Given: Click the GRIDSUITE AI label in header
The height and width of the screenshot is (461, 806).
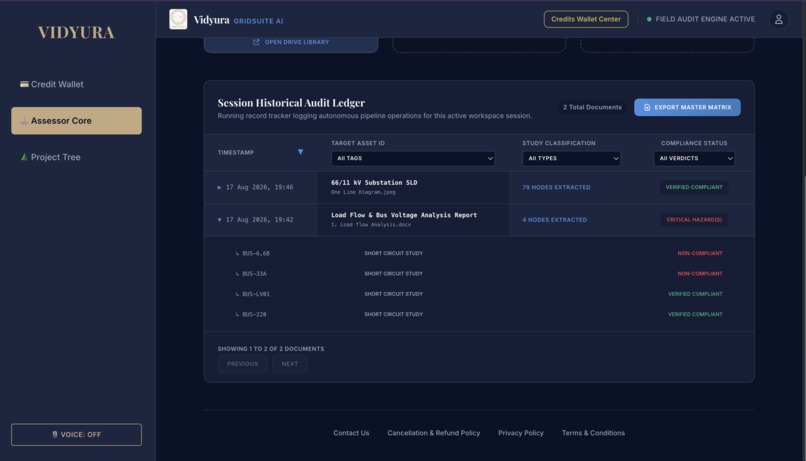Looking at the screenshot, I should click(x=258, y=21).
